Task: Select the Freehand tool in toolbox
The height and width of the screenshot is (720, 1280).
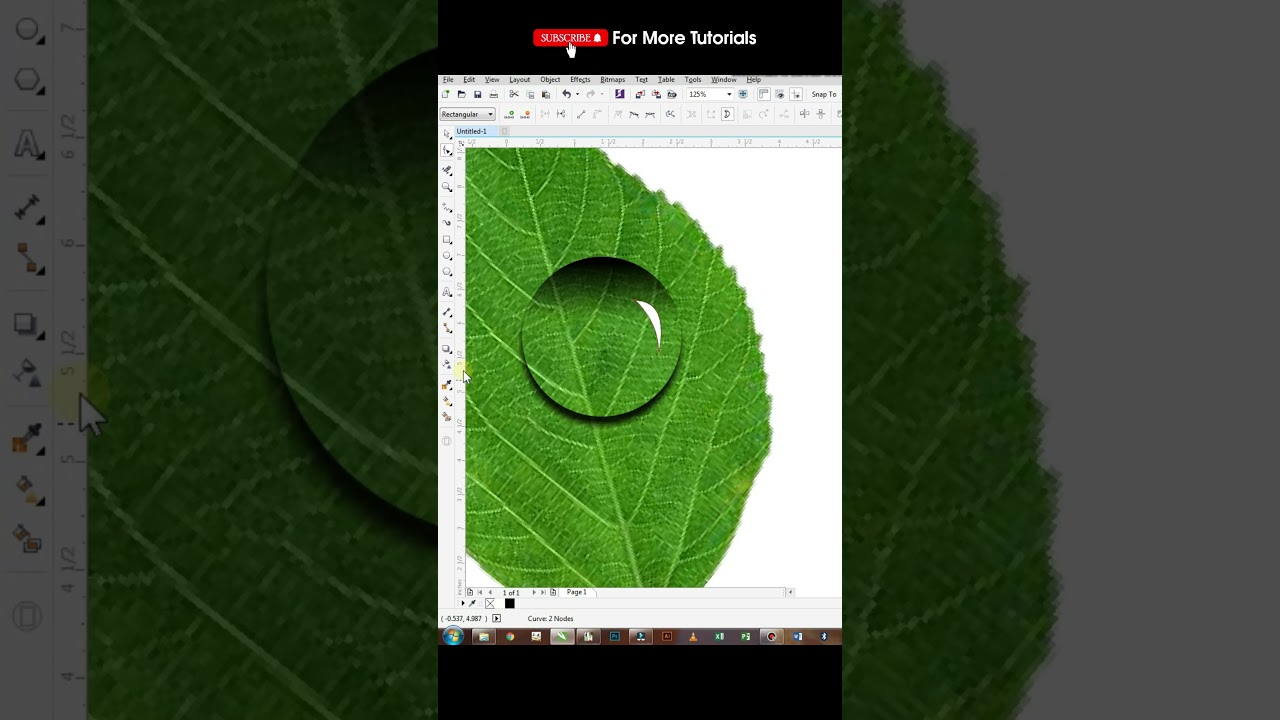Action: (x=447, y=206)
